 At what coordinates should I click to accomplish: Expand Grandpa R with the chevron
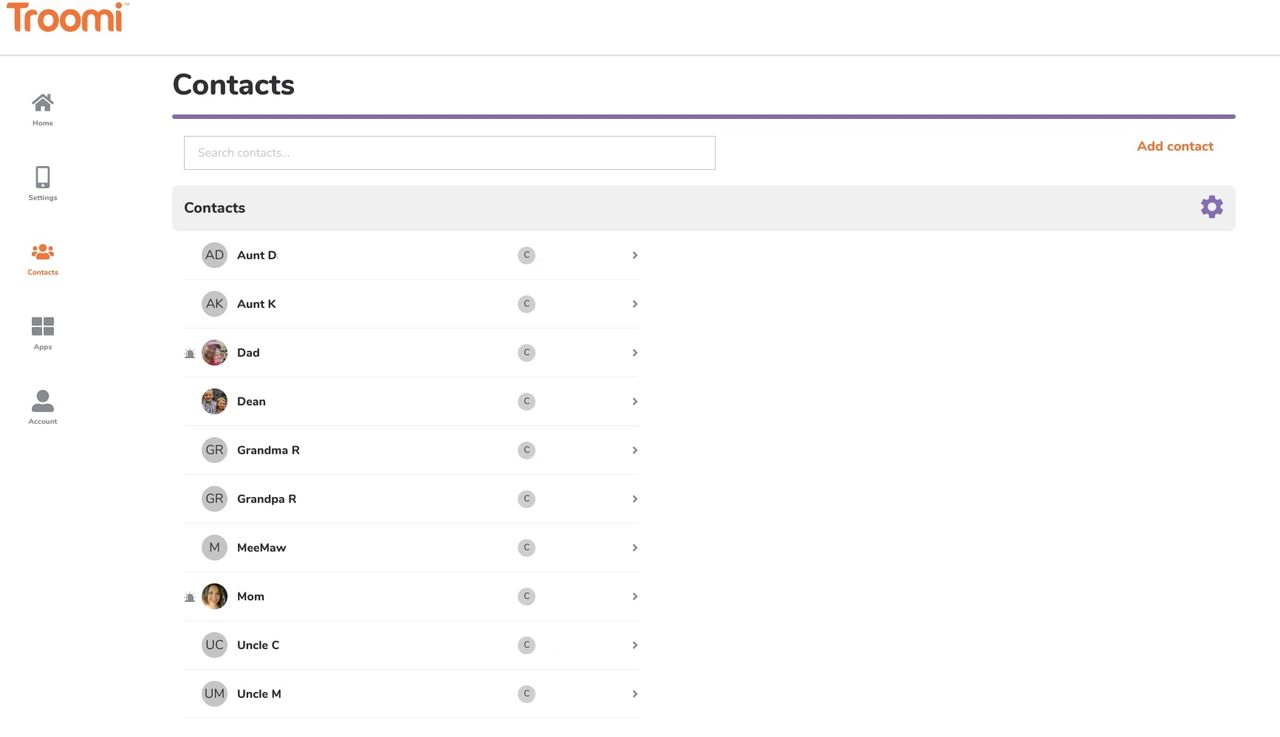635,499
